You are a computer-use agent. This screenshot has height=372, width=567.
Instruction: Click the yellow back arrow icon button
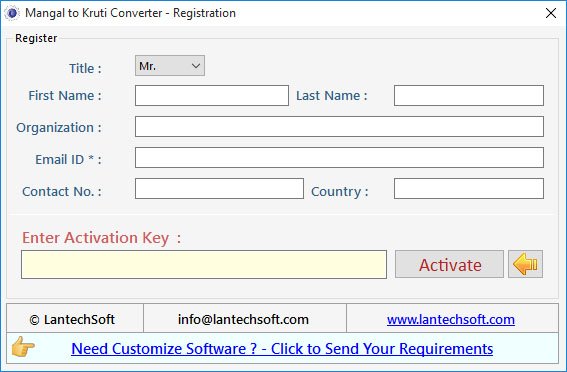coord(525,264)
